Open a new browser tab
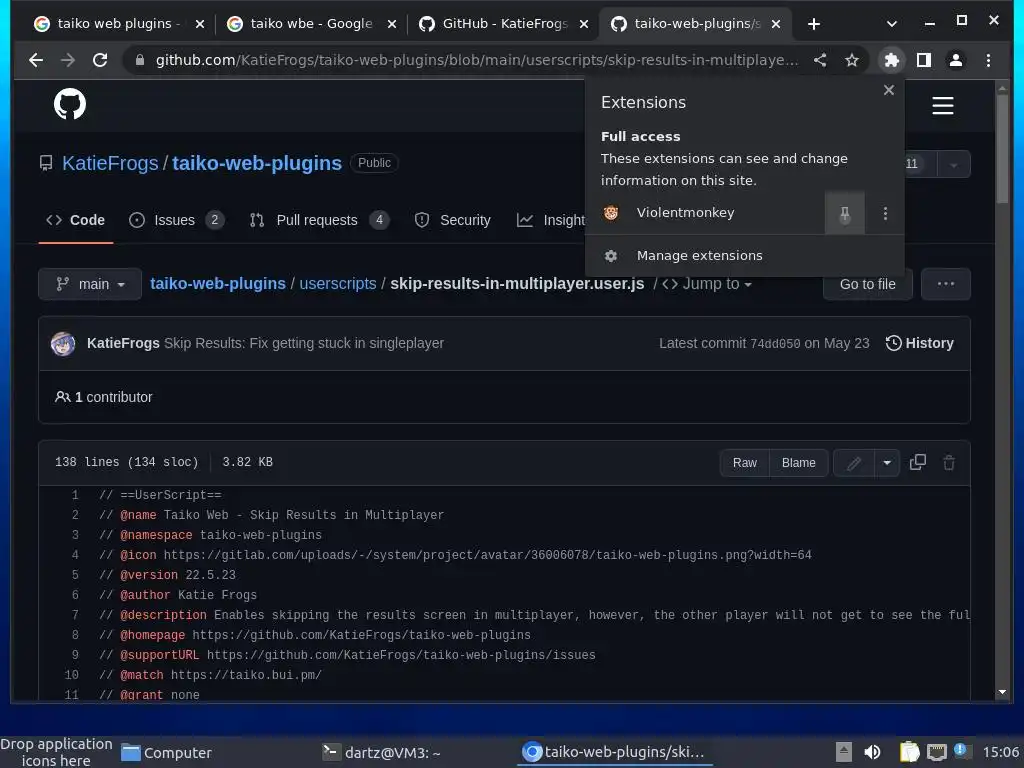This screenshot has height=768, width=1024. (814, 24)
